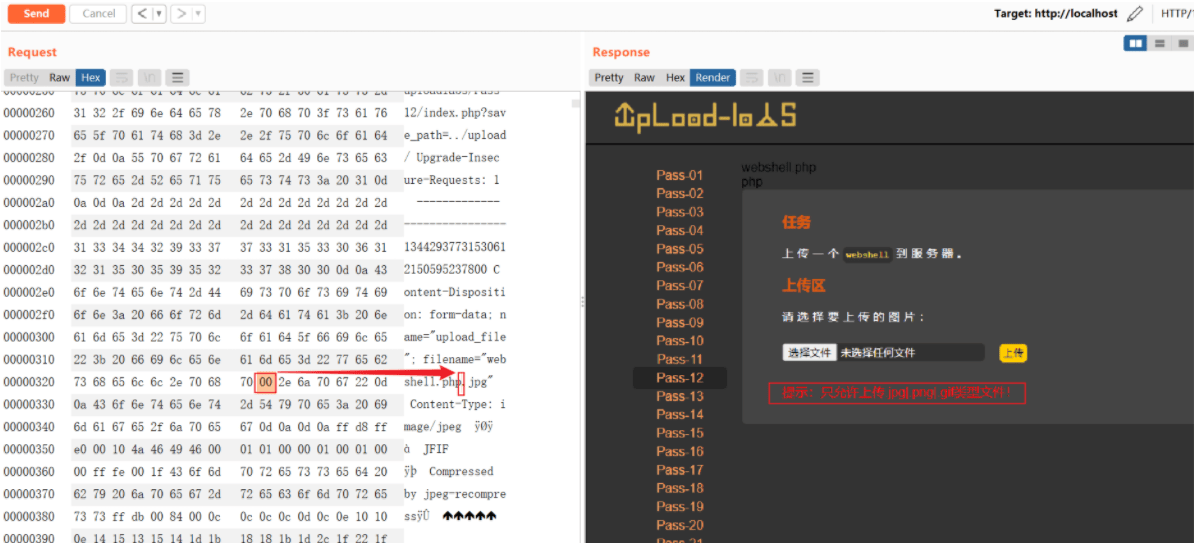Send the request in Repeater
Viewport: 1194px width, 552px height.
point(37,13)
